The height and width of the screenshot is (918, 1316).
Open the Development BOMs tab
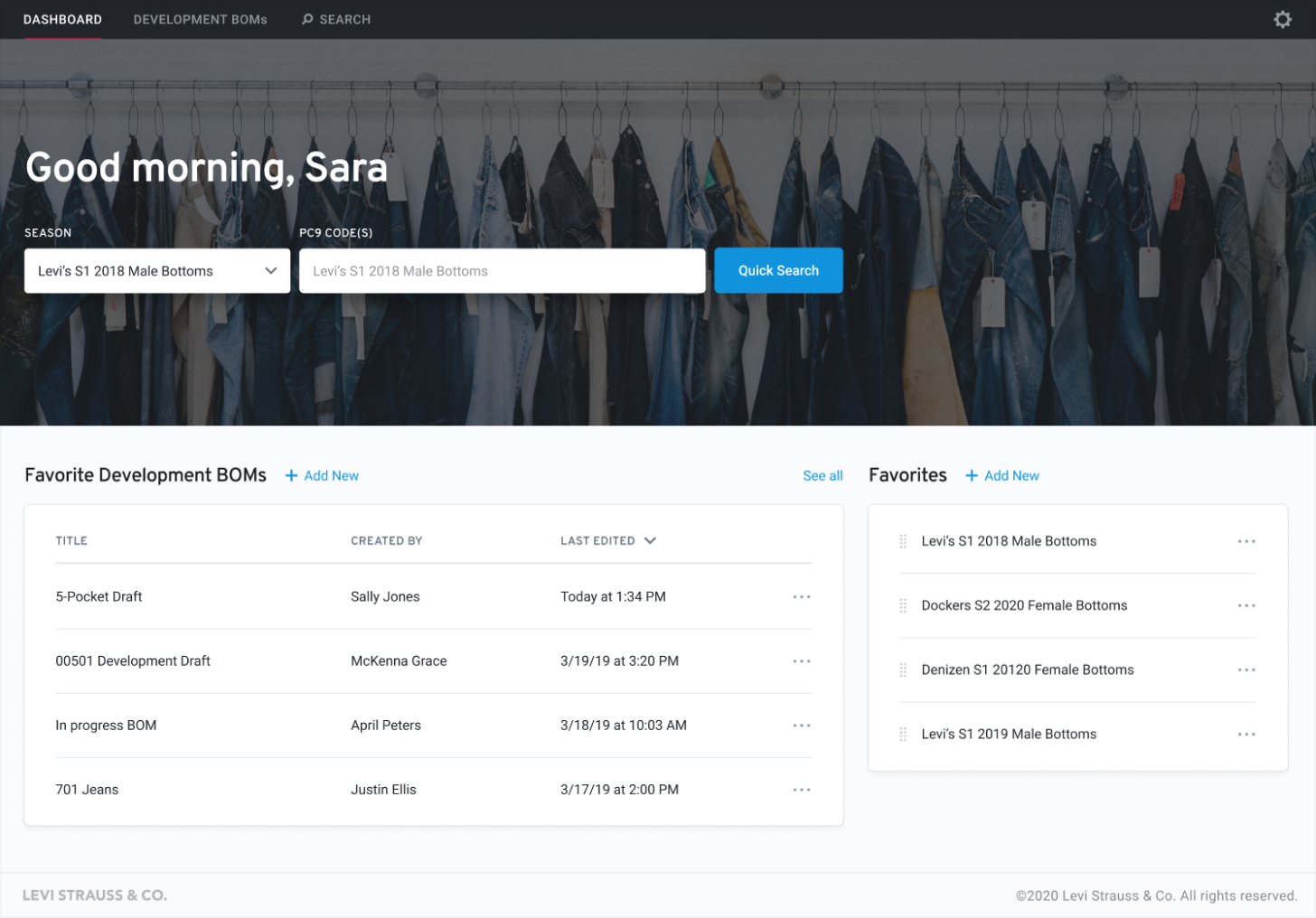(x=201, y=19)
